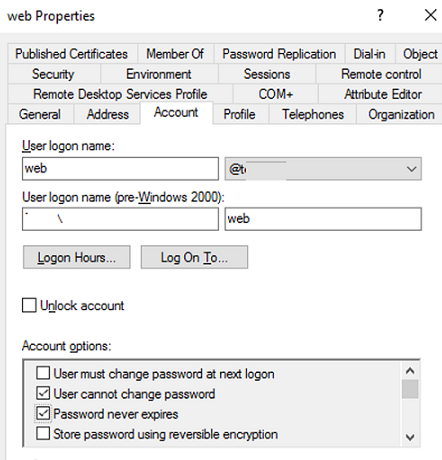Click the account options scroll down arrow
Screen dimensions: 442x460
[410, 437]
